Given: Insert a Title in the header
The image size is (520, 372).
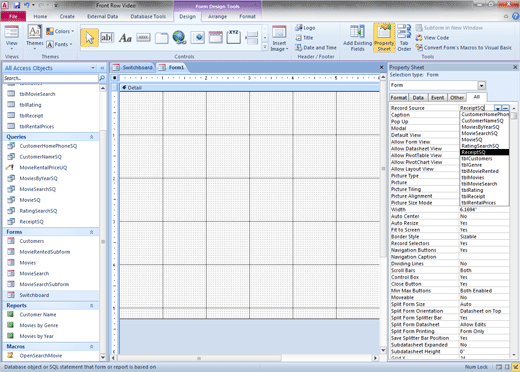Looking at the screenshot, I should tap(304, 38).
